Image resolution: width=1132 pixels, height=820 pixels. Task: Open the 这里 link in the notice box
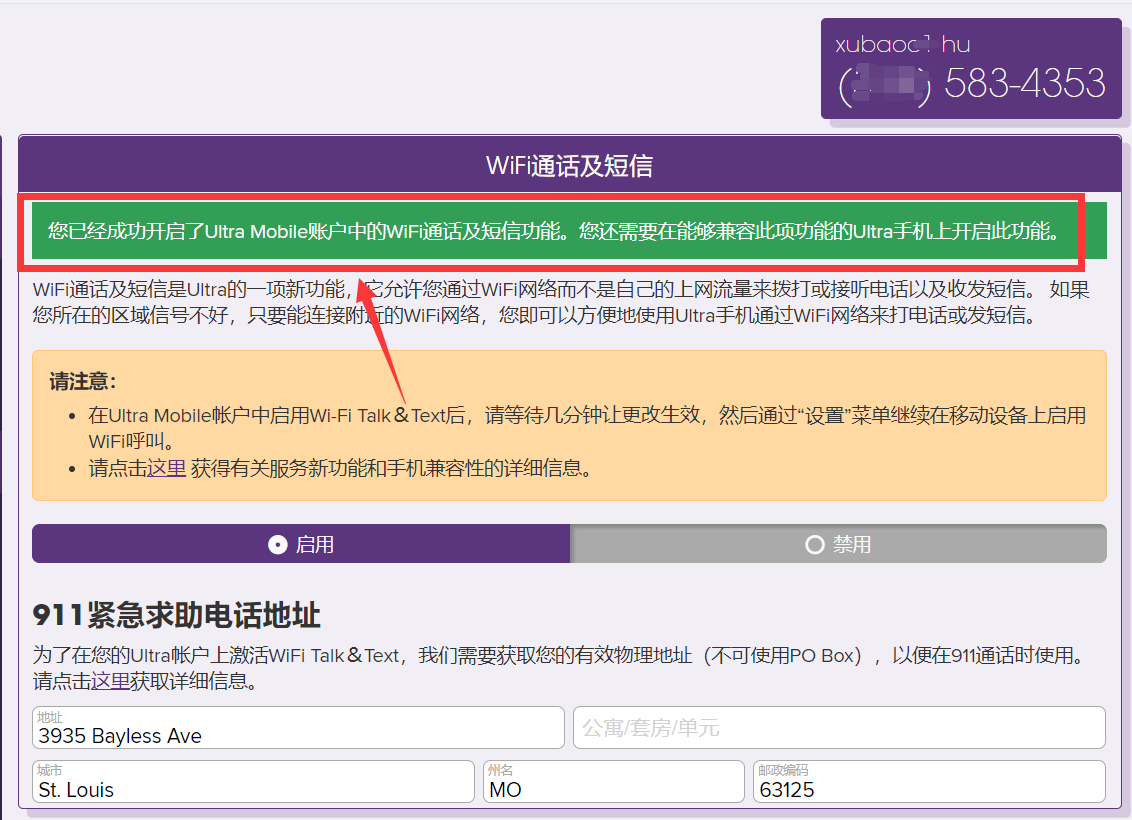(x=166, y=468)
